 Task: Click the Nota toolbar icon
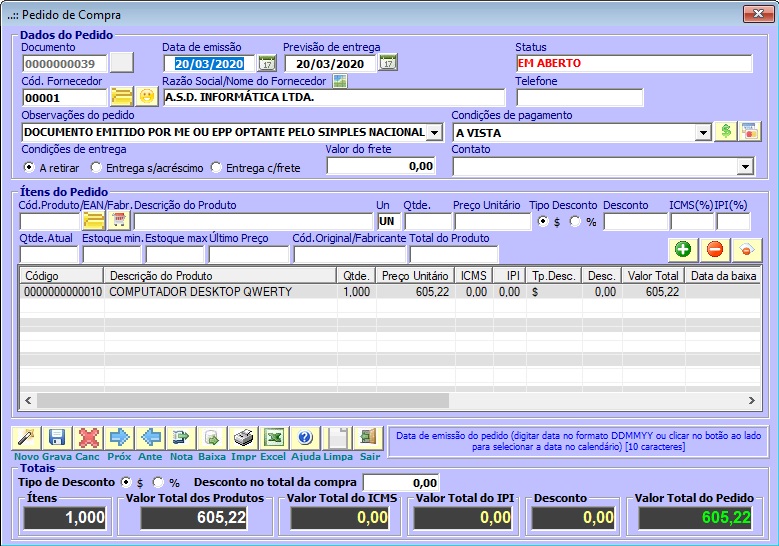coord(181,438)
